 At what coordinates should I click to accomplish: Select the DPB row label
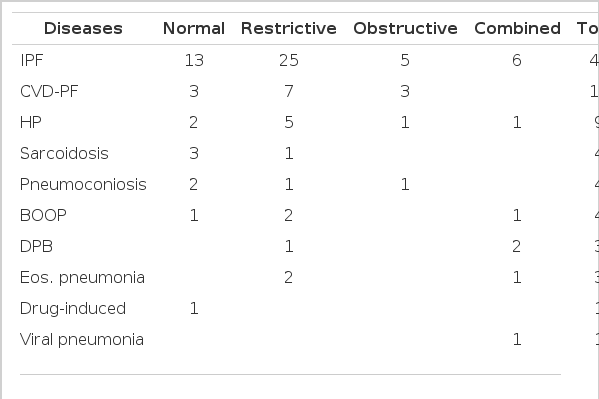tap(36, 246)
